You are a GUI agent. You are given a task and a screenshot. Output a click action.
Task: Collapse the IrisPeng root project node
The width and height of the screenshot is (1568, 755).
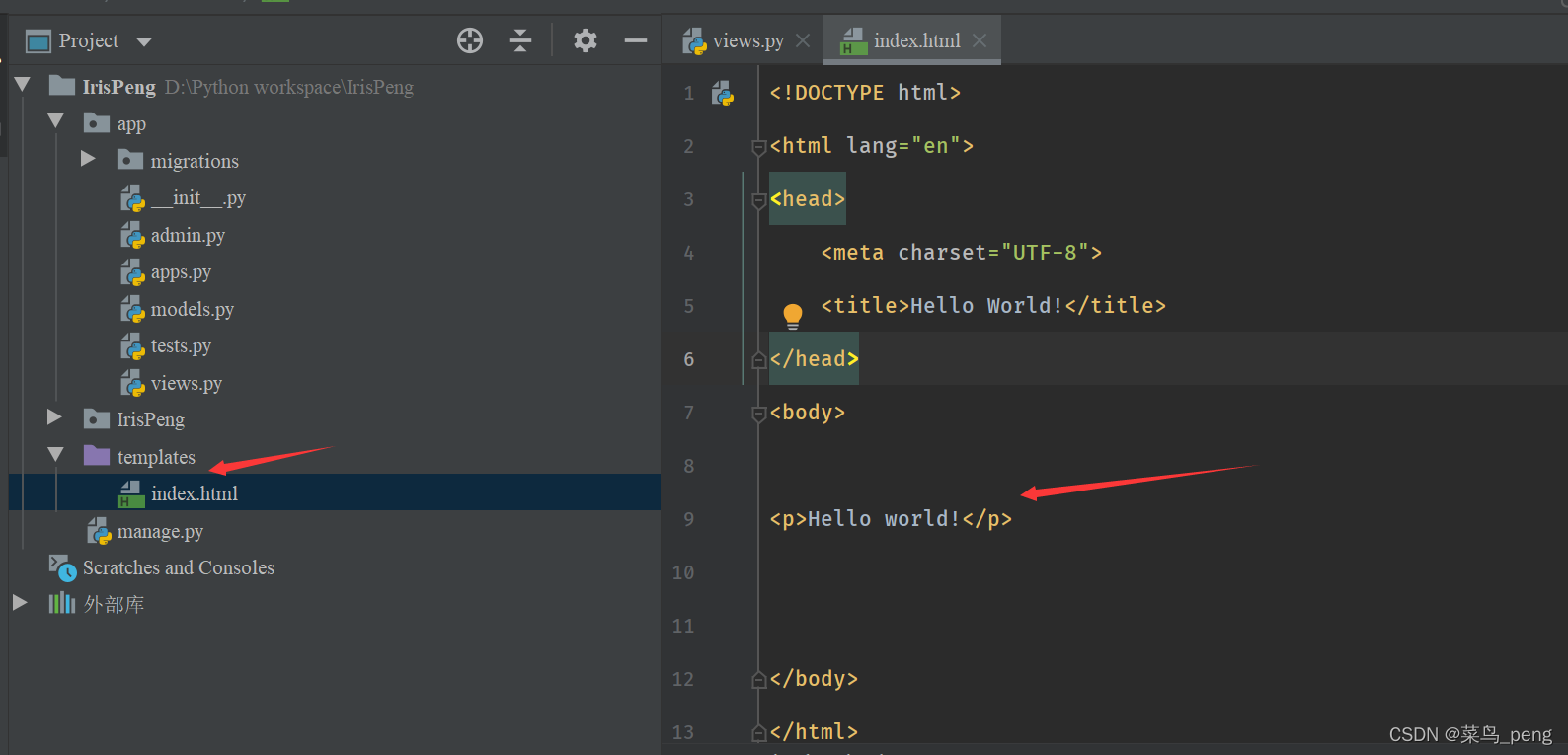[x=23, y=86]
